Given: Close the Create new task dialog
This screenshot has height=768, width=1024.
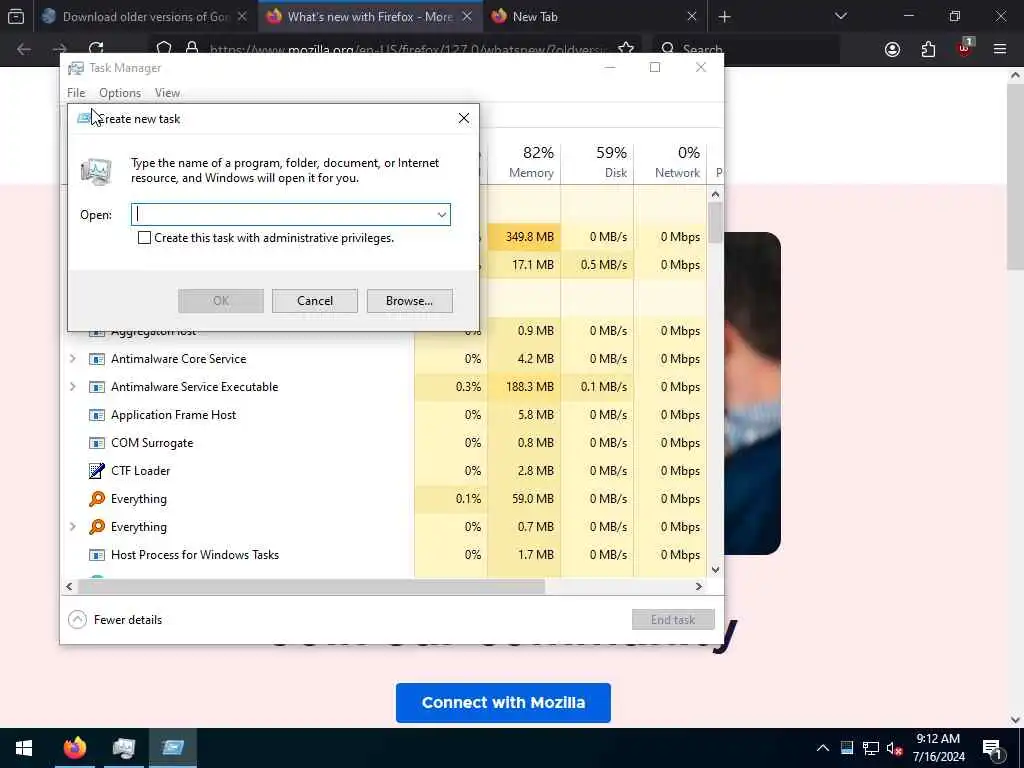Looking at the screenshot, I should click(464, 118).
